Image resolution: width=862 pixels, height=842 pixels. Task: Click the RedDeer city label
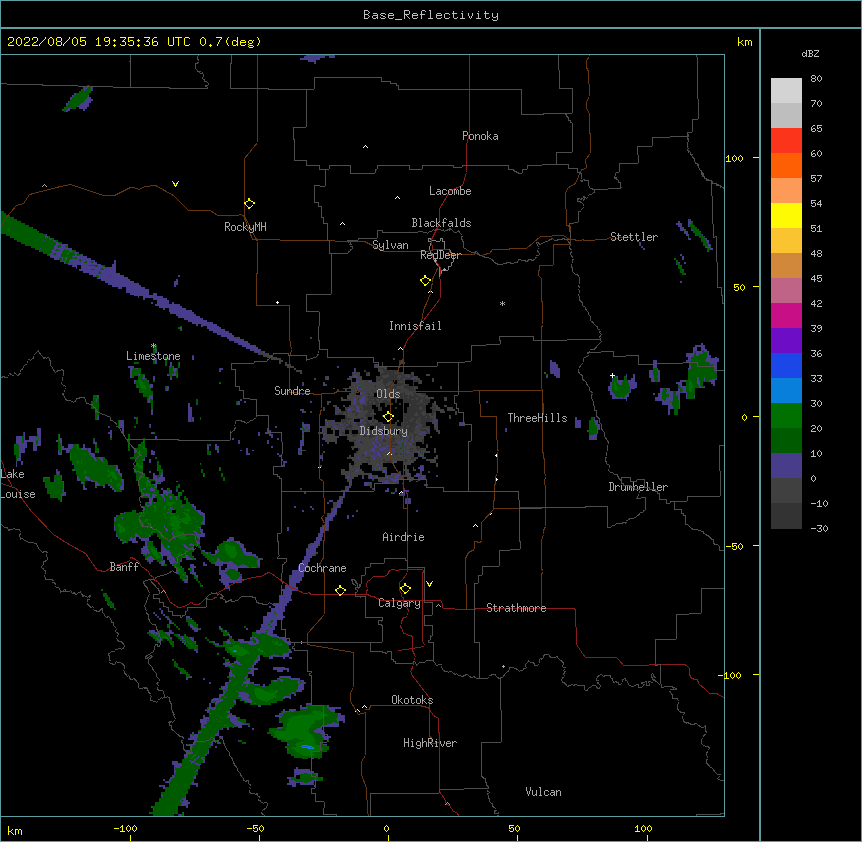(x=440, y=255)
